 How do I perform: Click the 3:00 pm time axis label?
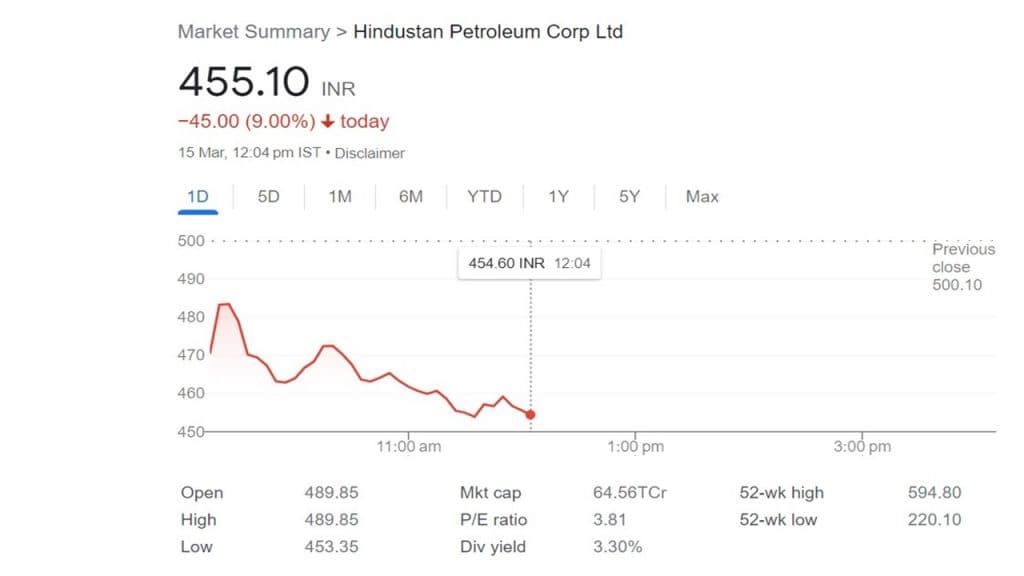[862, 447]
